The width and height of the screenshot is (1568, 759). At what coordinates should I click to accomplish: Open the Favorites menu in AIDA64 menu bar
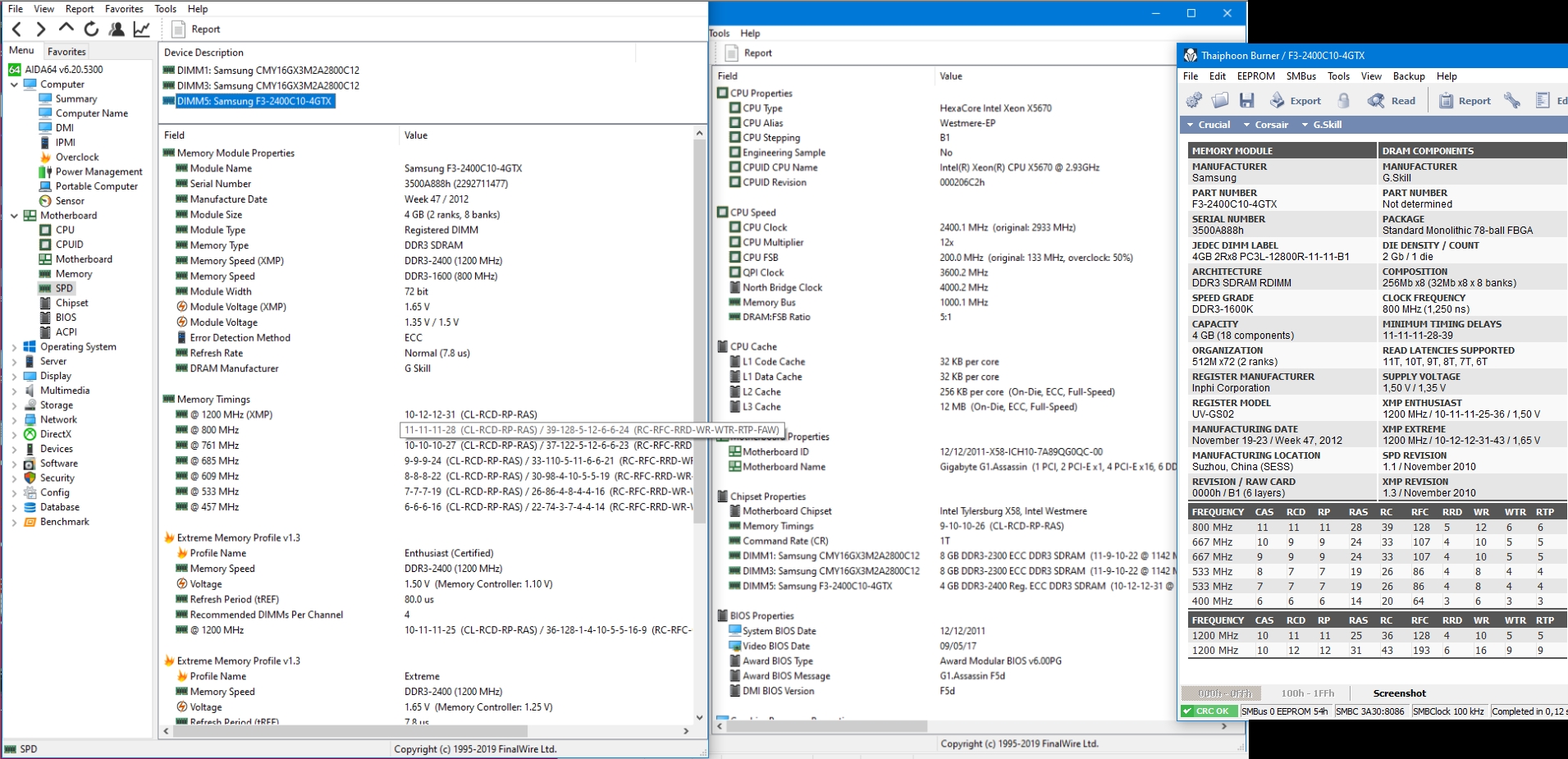click(124, 9)
